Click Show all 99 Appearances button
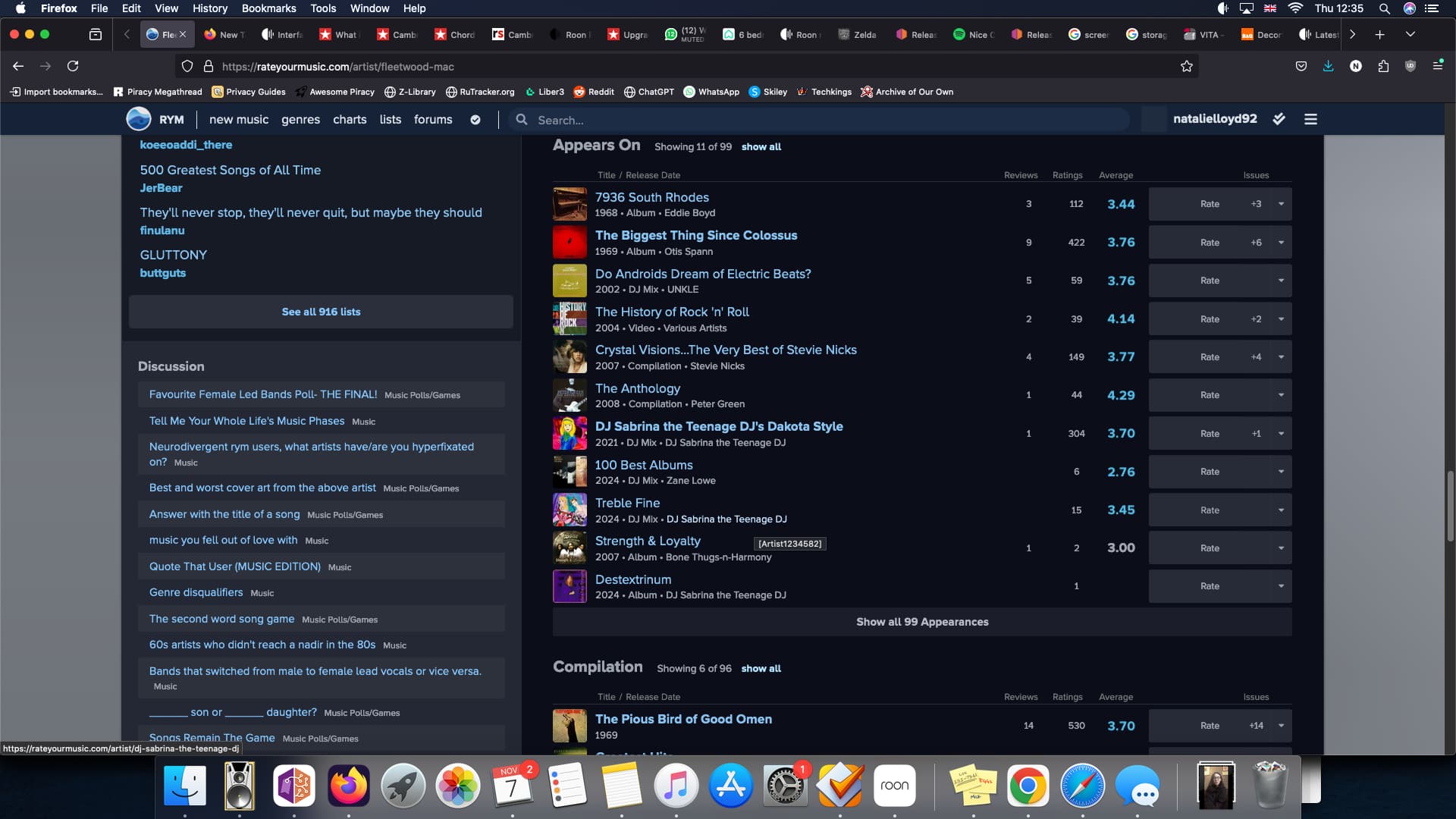This screenshot has height=819, width=1456. click(x=922, y=622)
